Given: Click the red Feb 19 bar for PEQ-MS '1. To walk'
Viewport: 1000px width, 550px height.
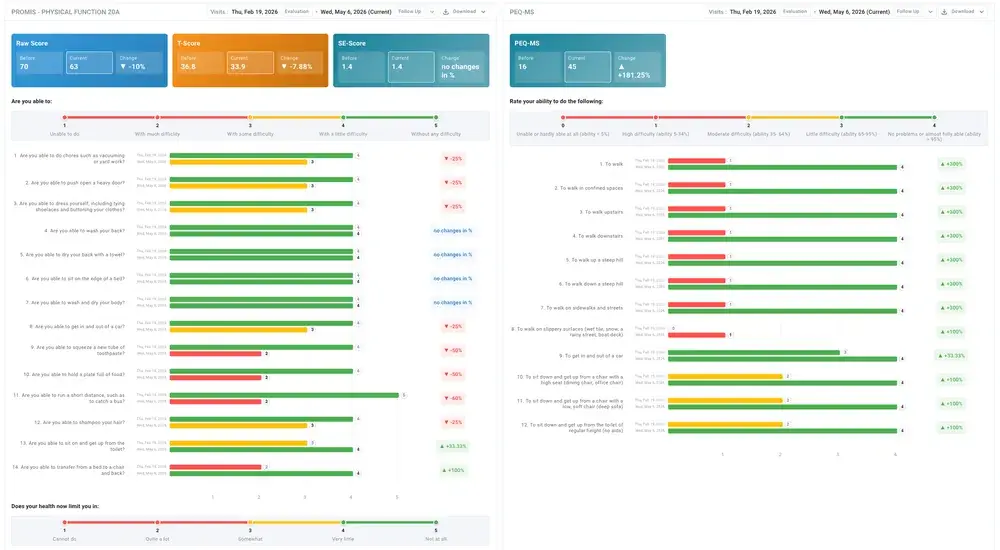Looking at the screenshot, I should [696, 161].
